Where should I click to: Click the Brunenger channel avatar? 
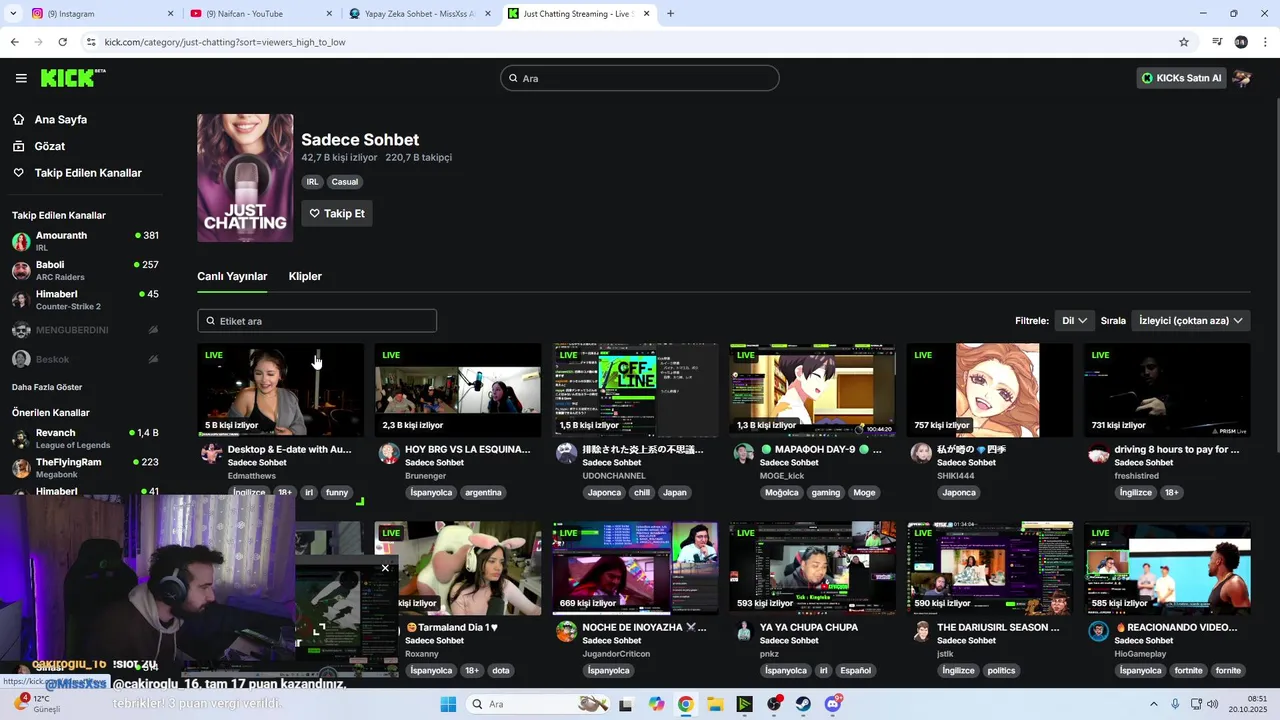pyautogui.click(x=389, y=453)
